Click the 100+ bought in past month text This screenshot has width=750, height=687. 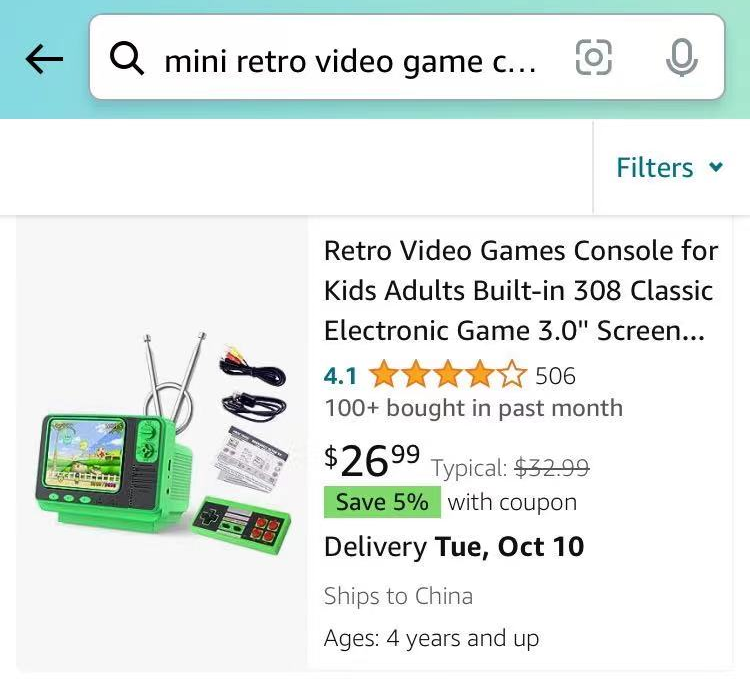click(x=474, y=408)
